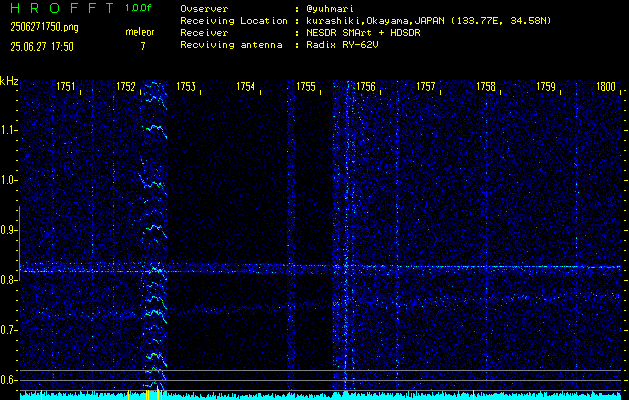Click the Receiver field label

(x=204, y=33)
